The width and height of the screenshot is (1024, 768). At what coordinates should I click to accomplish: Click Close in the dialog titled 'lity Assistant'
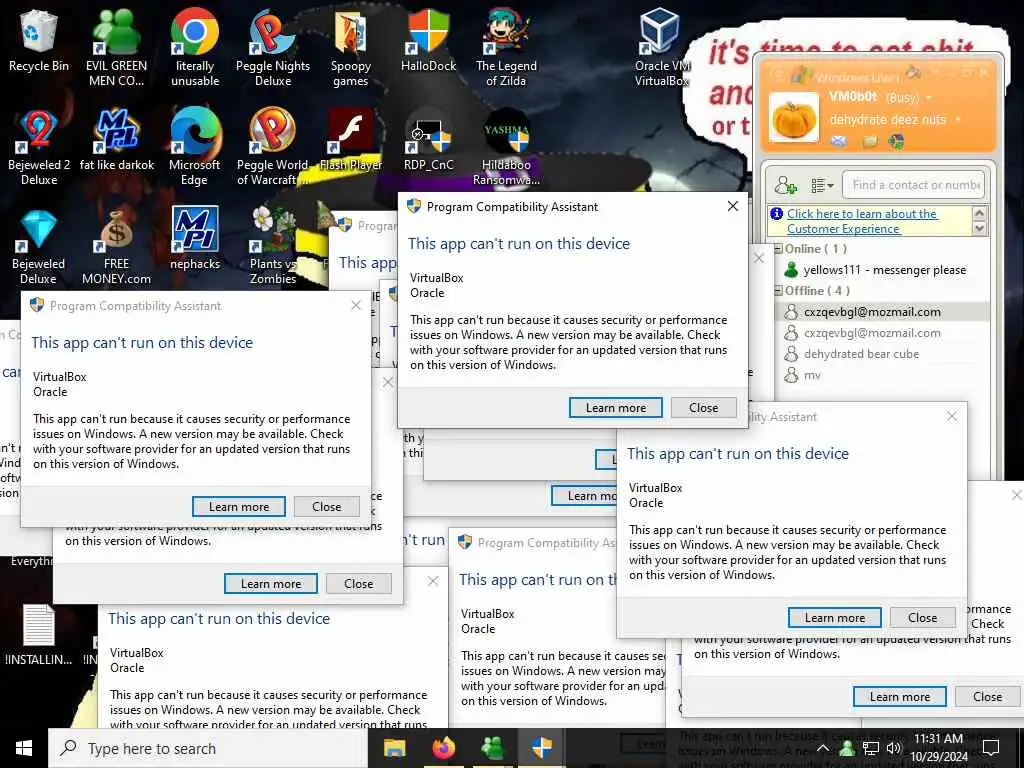(x=922, y=618)
